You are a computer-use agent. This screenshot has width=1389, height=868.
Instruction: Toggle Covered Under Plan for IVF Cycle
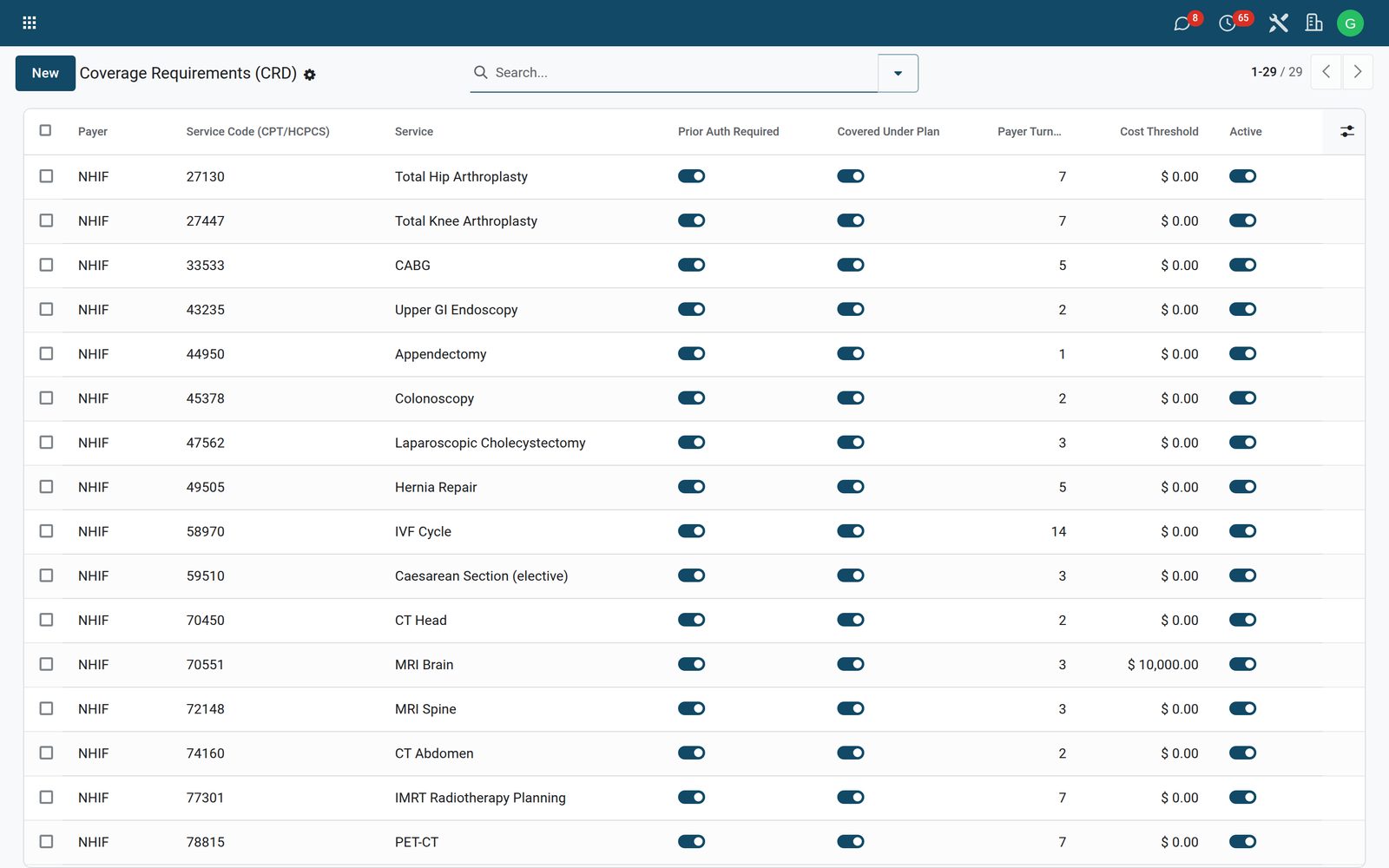(x=851, y=531)
